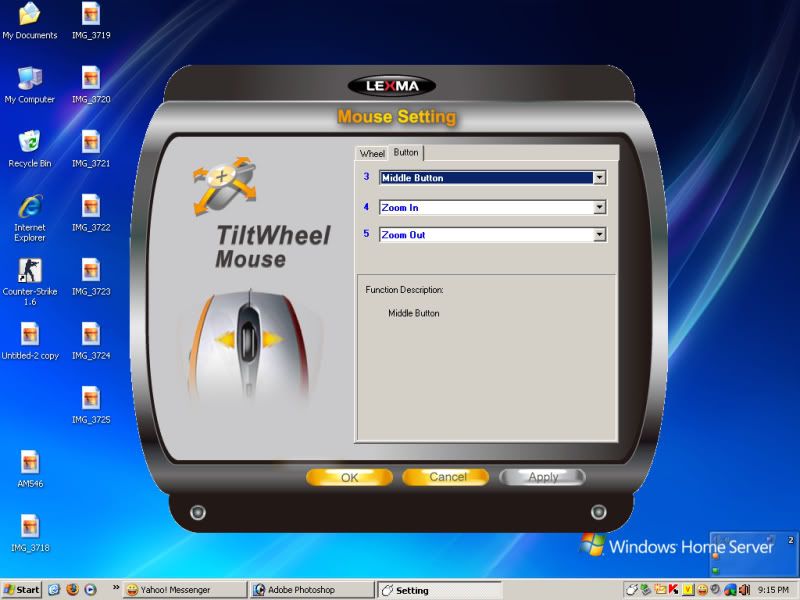The width and height of the screenshot is (800, 600).
Task: Switch to the Wheel tab
Action: tap(372, 154)
